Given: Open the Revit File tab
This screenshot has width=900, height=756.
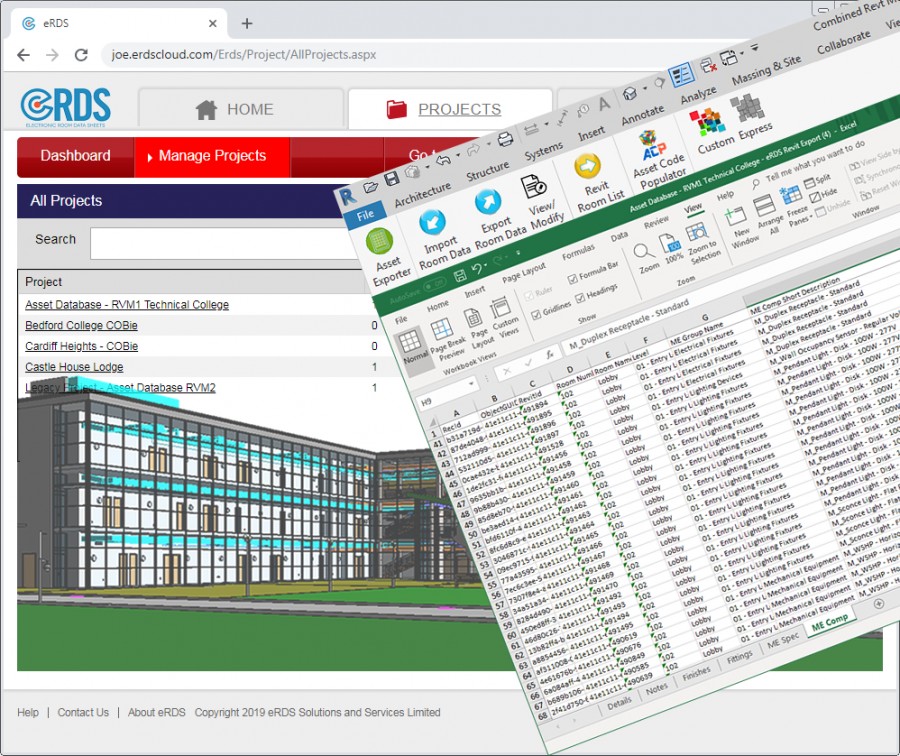Looking at the screenshot, I should click(x=366, y=215).
